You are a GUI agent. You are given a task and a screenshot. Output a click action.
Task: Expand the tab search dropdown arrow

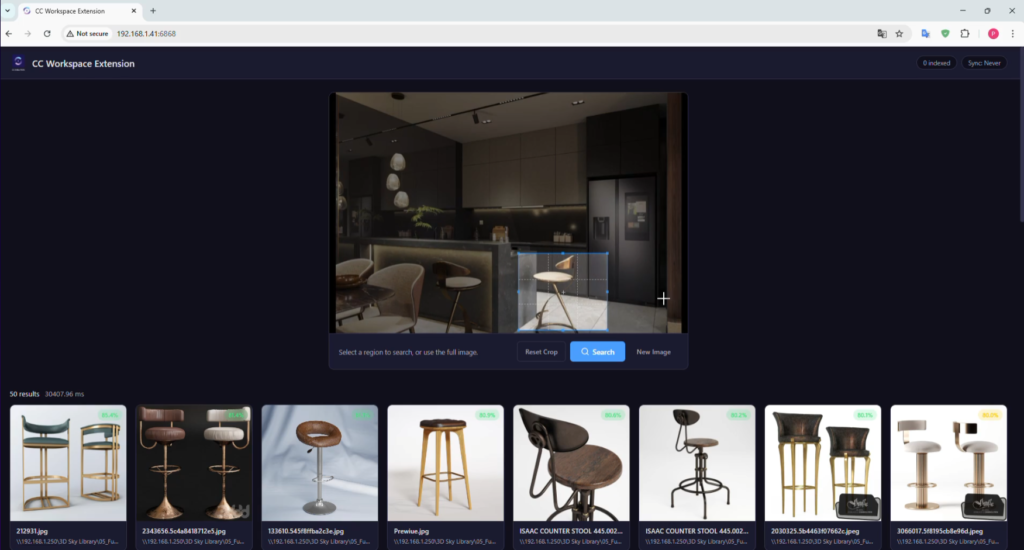[x=7, y=10]
